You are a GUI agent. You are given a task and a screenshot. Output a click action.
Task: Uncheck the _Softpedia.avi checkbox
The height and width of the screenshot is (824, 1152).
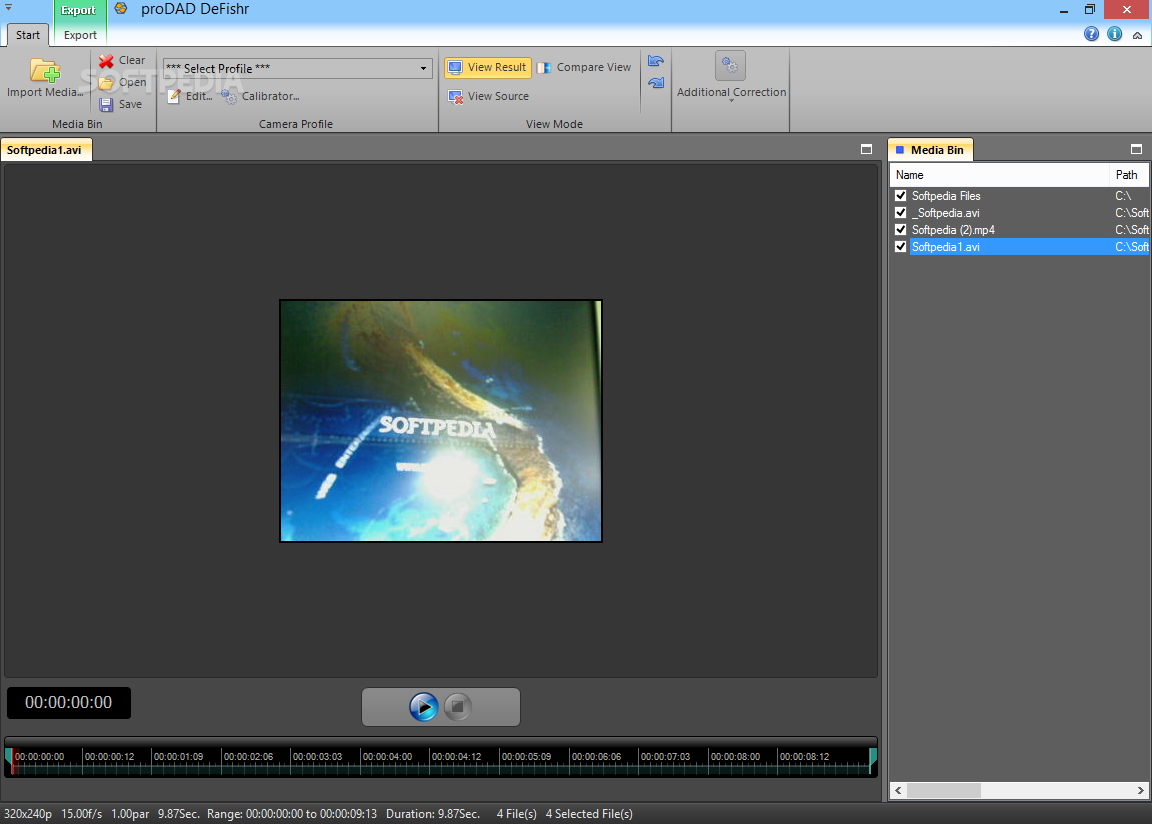[900, 212]
